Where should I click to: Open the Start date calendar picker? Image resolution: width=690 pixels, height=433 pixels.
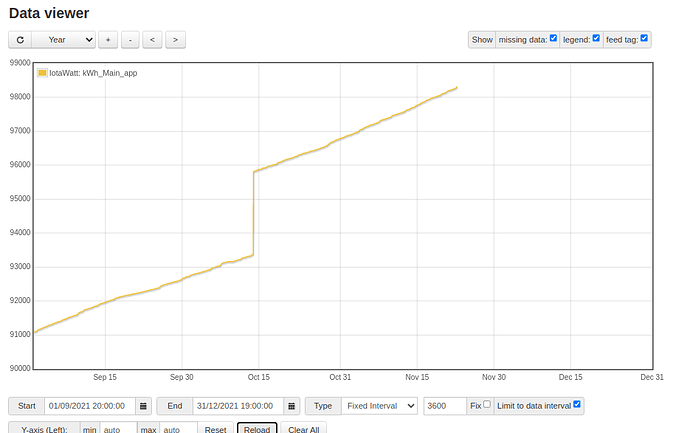143,406
